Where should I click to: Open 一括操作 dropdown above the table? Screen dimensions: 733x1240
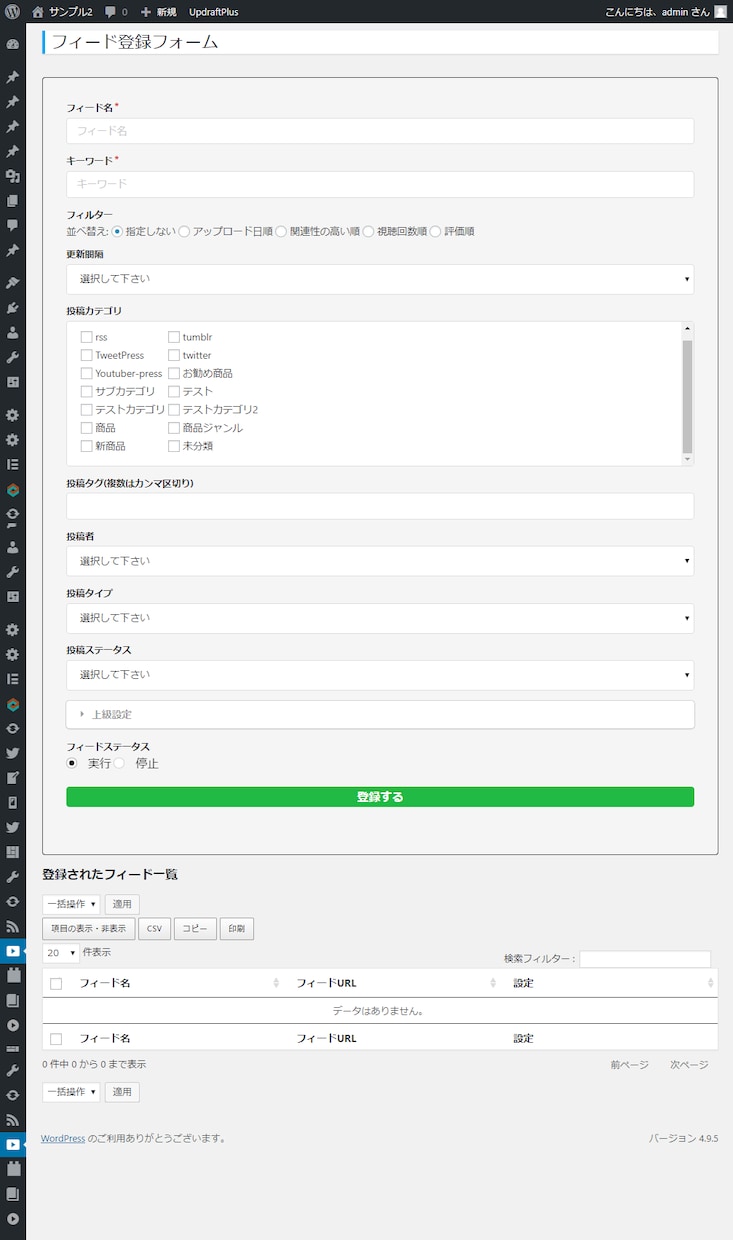(x=71, y=904)
